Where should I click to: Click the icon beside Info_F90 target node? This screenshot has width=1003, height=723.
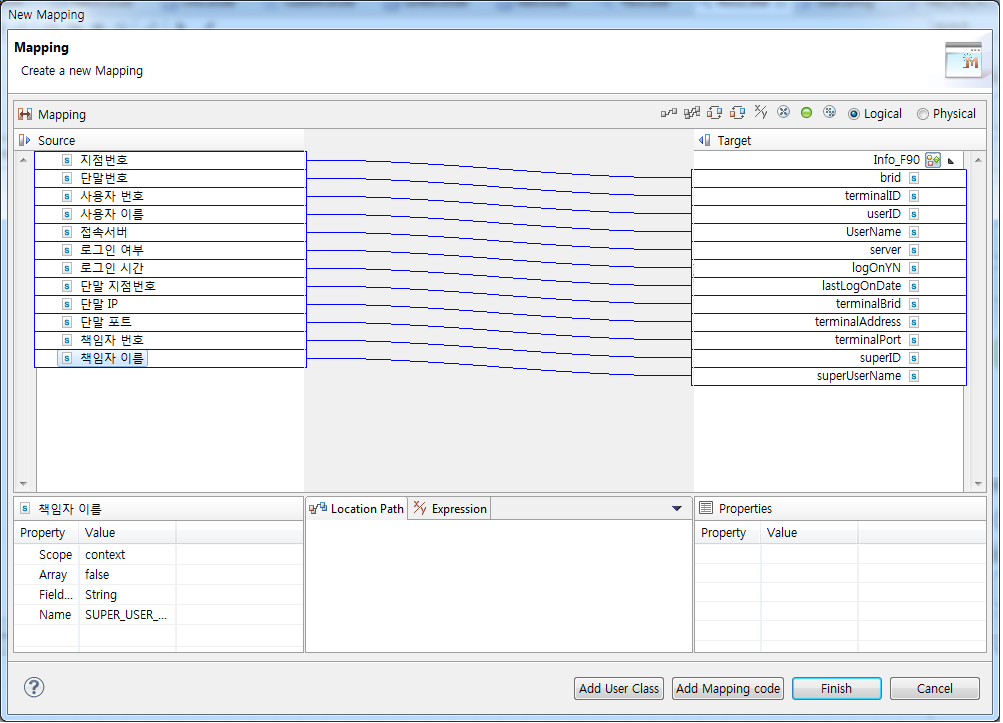click(931, 159)
